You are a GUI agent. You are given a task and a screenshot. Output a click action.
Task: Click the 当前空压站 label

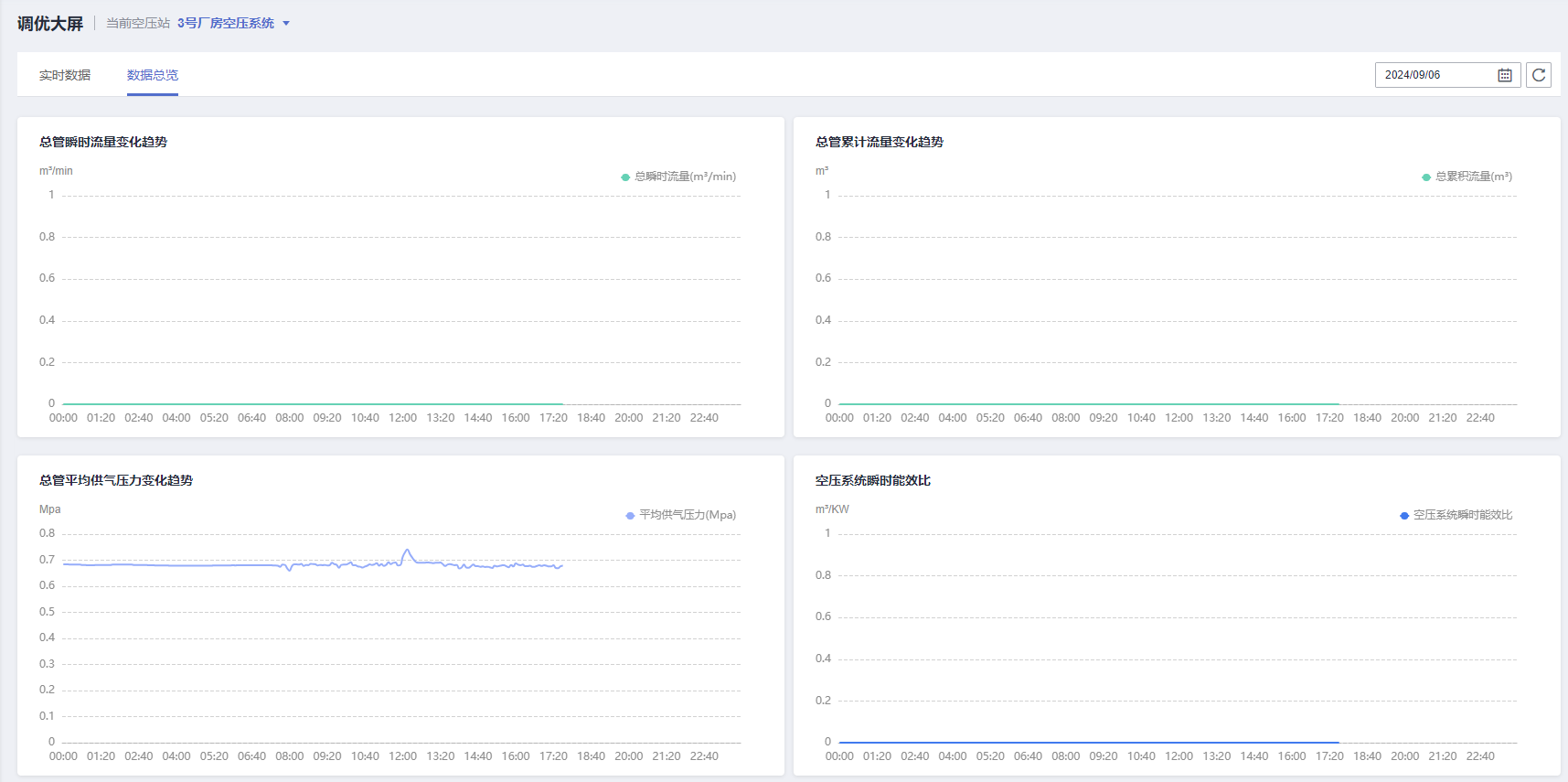138,23
